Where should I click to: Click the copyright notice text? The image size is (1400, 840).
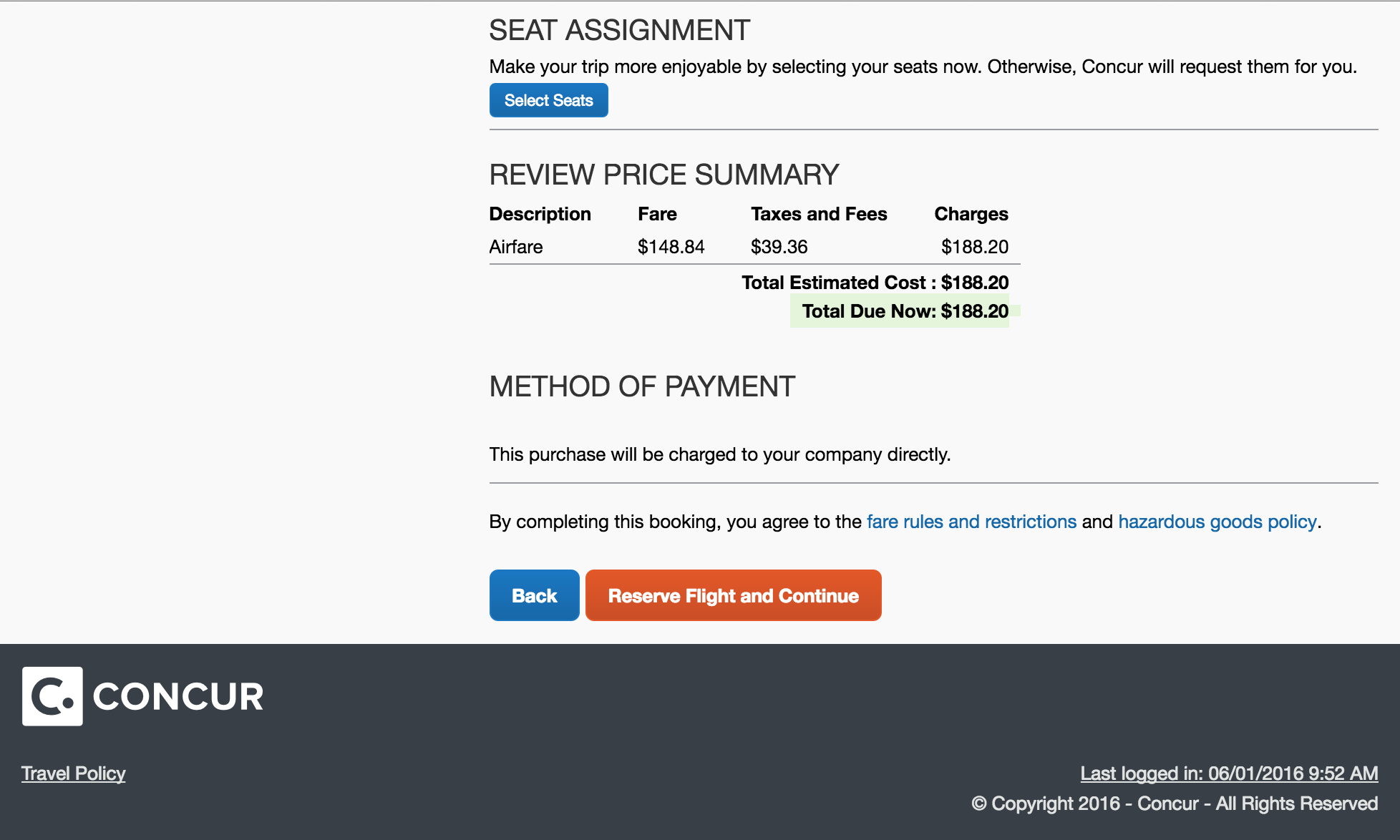pyautogui.click(x=1174, y=804)
